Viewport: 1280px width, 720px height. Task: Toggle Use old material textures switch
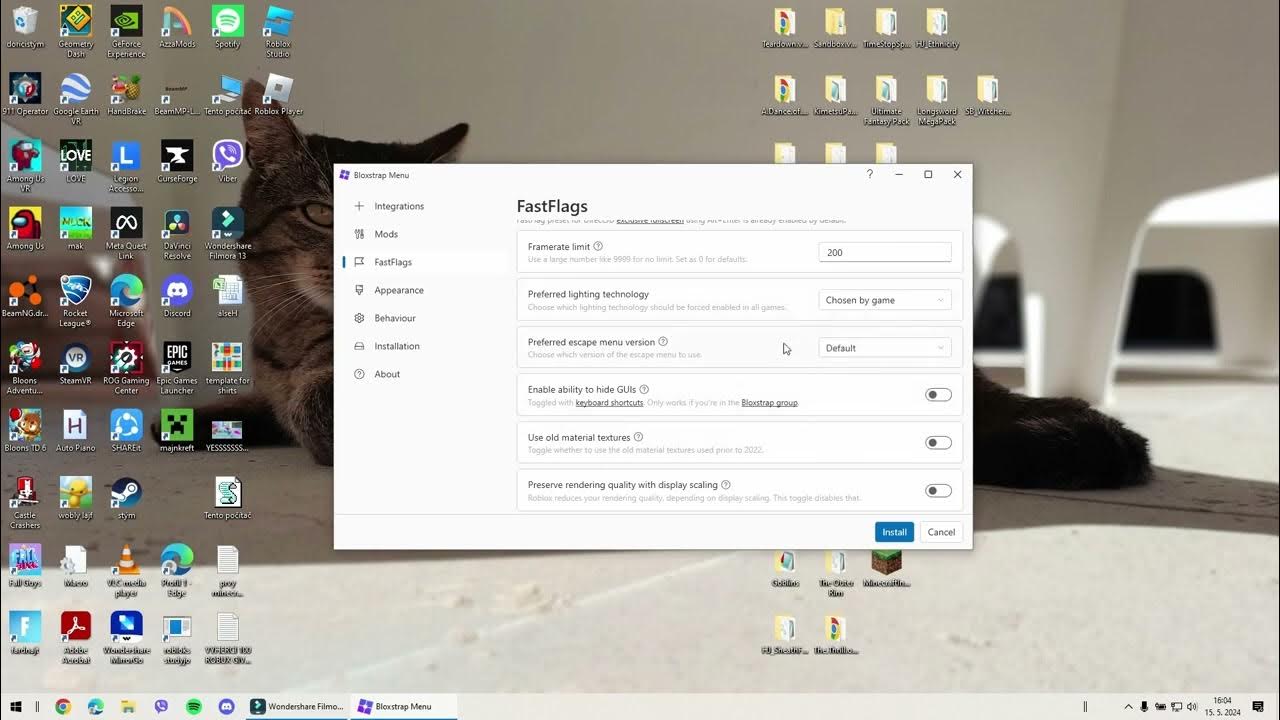[x=938, y=443]
